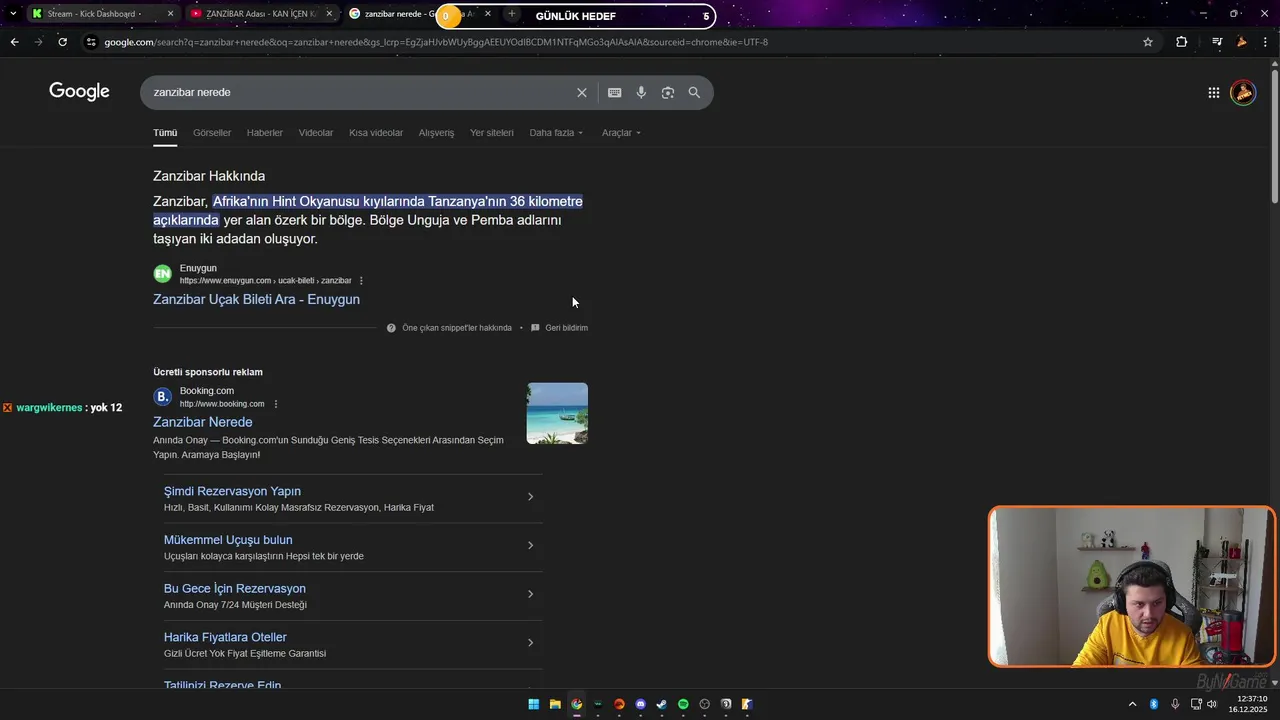Image resolution: width=1280 pixels, height=720 pixels.
Task: Clear the search box with the X icon
Action: (x=582, y=92)
